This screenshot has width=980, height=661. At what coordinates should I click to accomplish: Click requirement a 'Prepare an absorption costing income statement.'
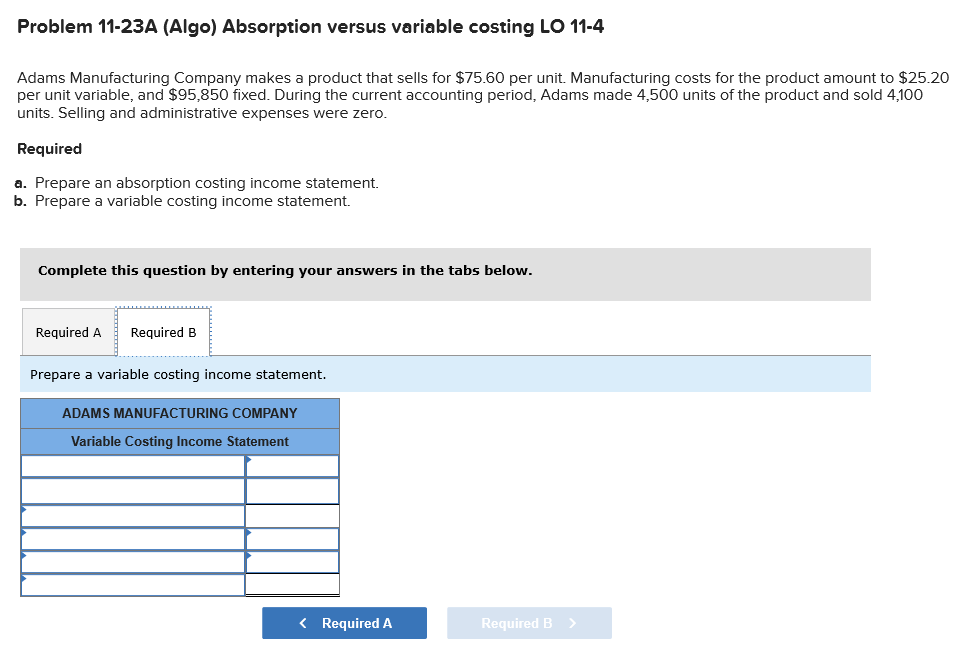pyautogui.click(x=207, y=183)
